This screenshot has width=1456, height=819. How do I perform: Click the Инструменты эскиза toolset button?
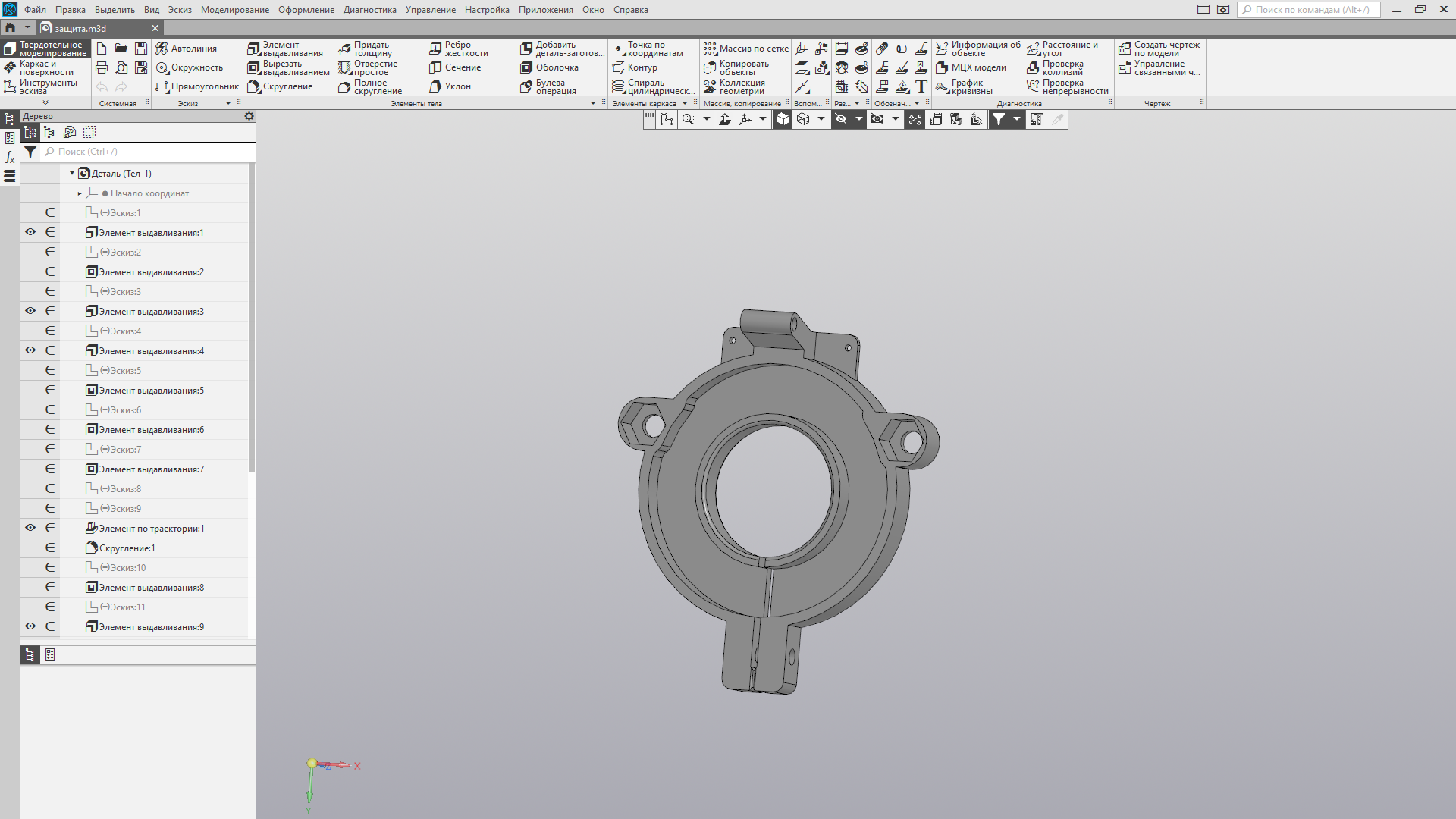pyautogui.click(x=42, y=87)
